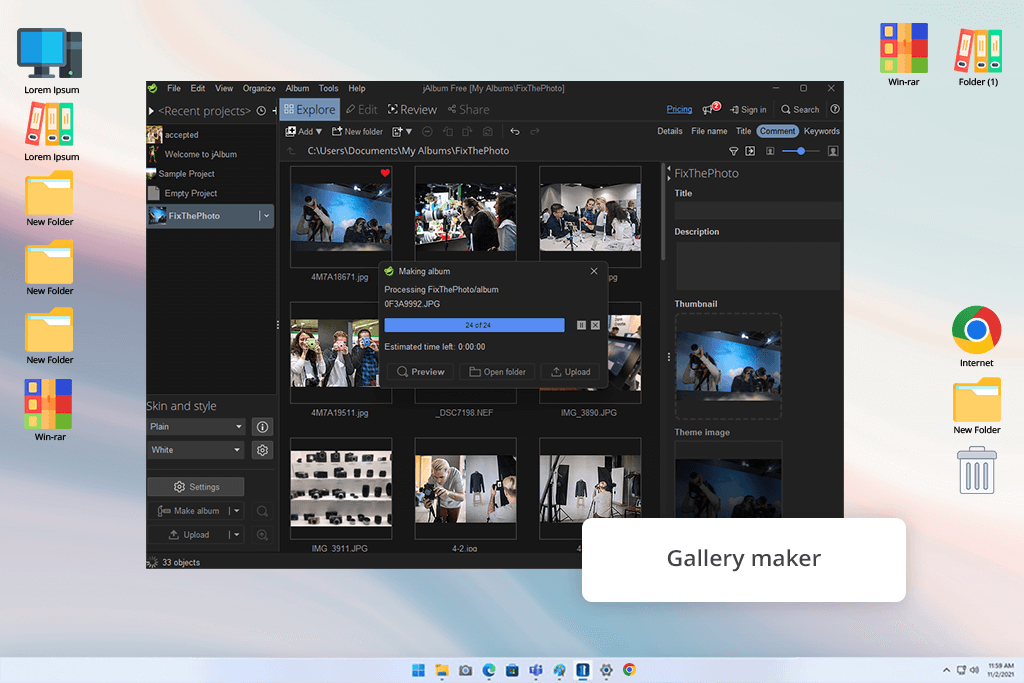1024x683 pixels.
Task: Click the Undo arrow icon
Action: [x=515, y=131]
